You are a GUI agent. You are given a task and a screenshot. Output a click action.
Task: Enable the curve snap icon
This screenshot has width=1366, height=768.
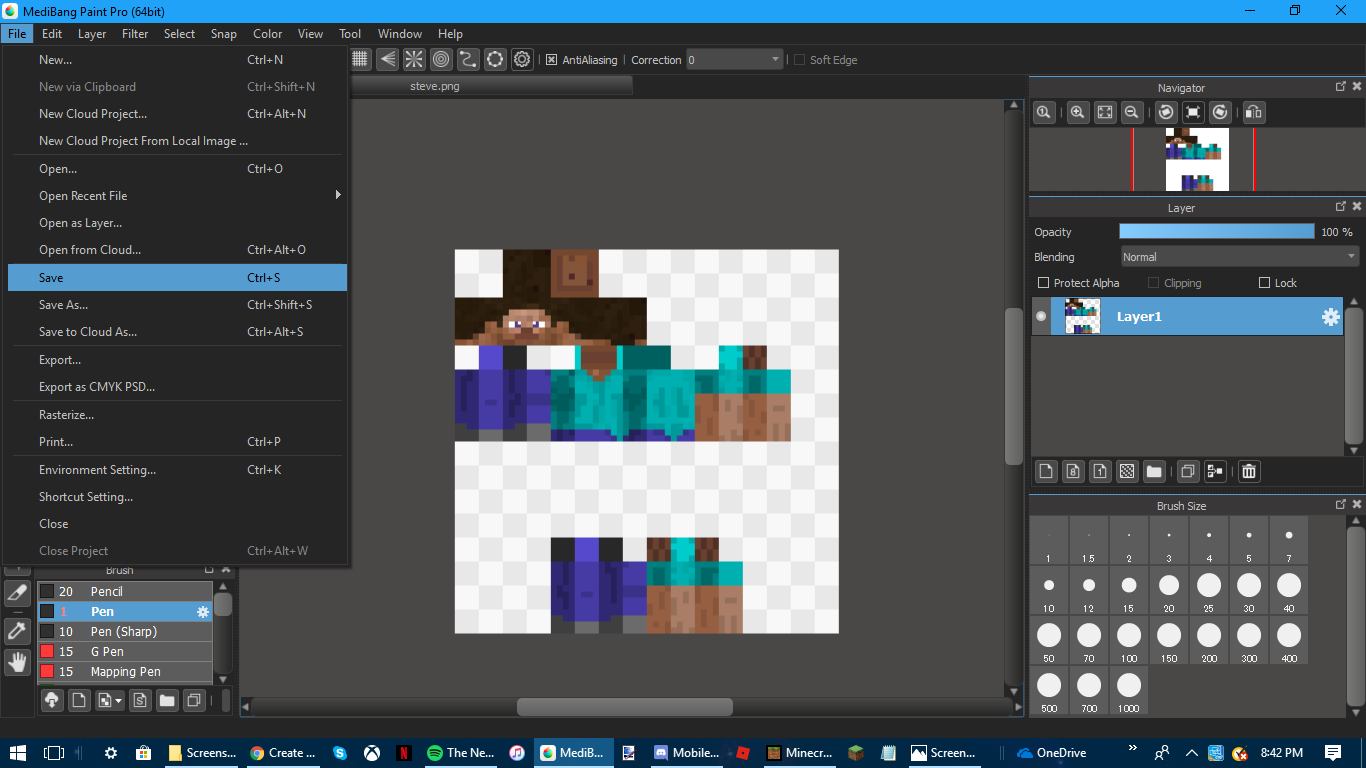[x=468, y=60]
